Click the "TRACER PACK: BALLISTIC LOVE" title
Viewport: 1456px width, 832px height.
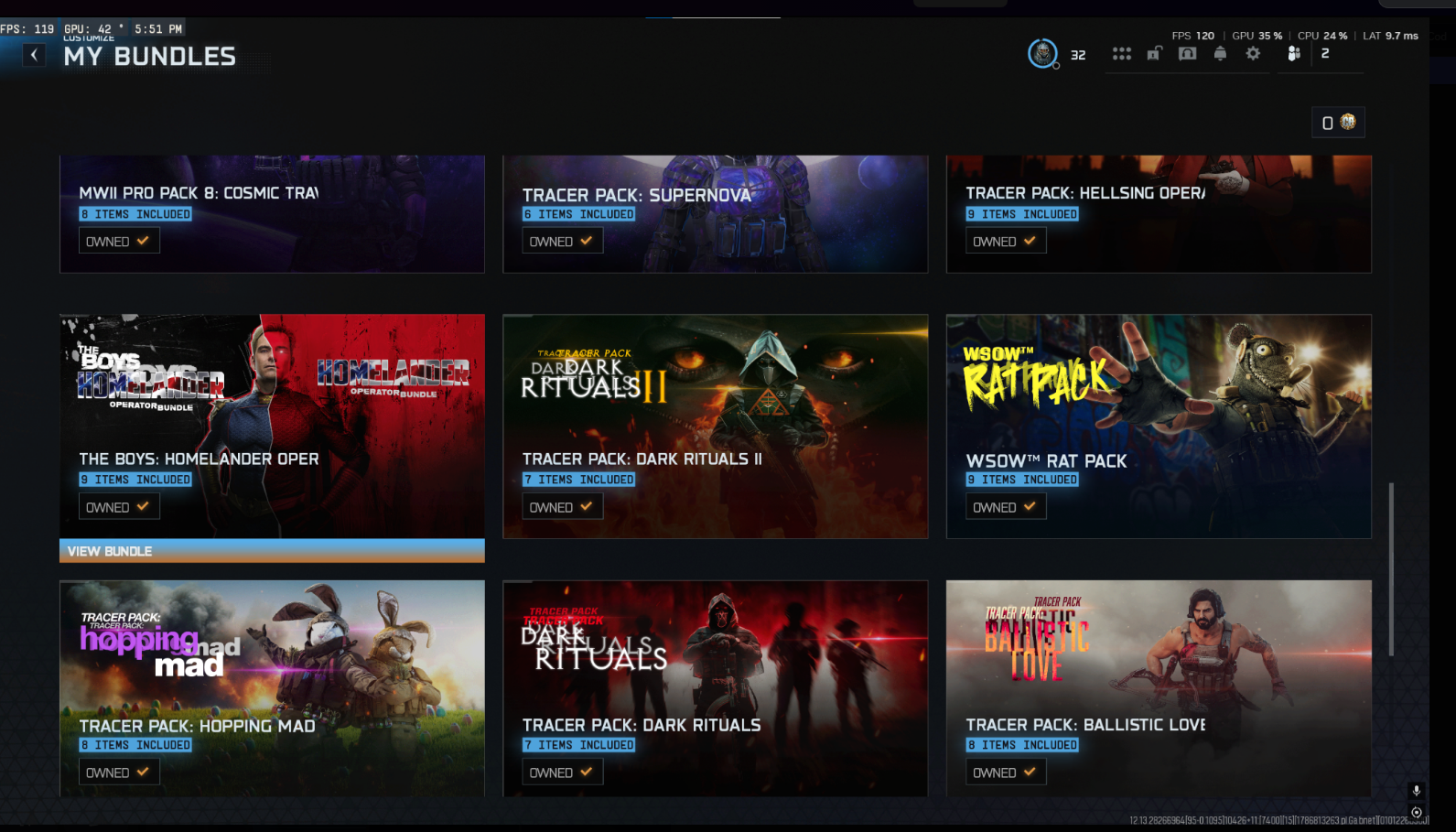[1085, 725]
